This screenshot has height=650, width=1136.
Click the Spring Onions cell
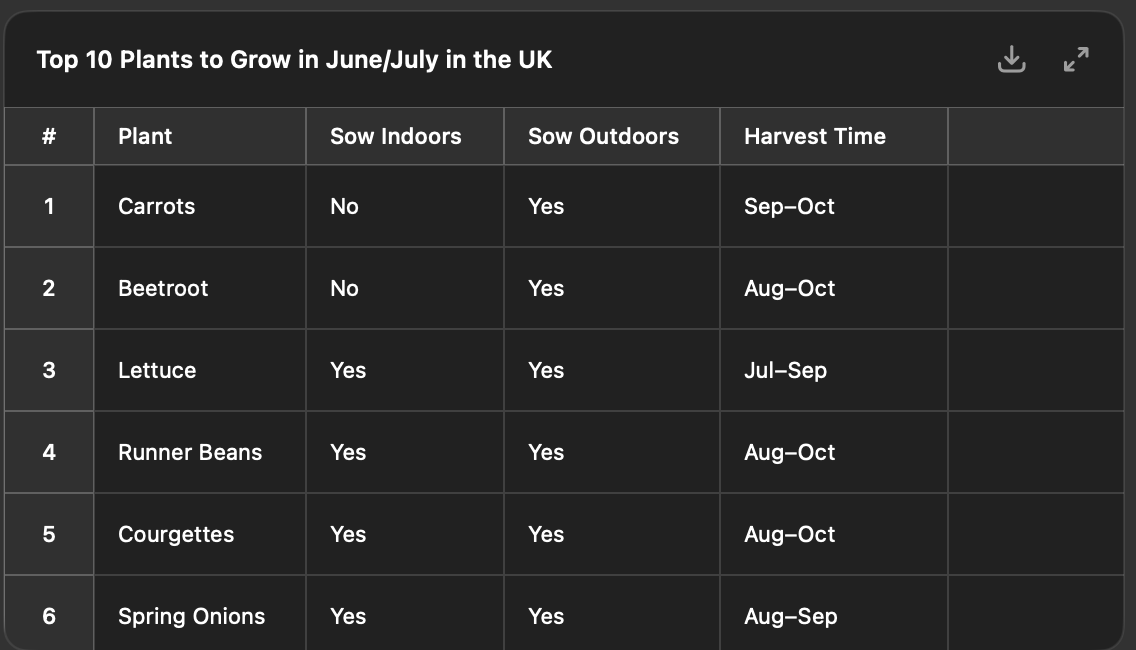192,616
